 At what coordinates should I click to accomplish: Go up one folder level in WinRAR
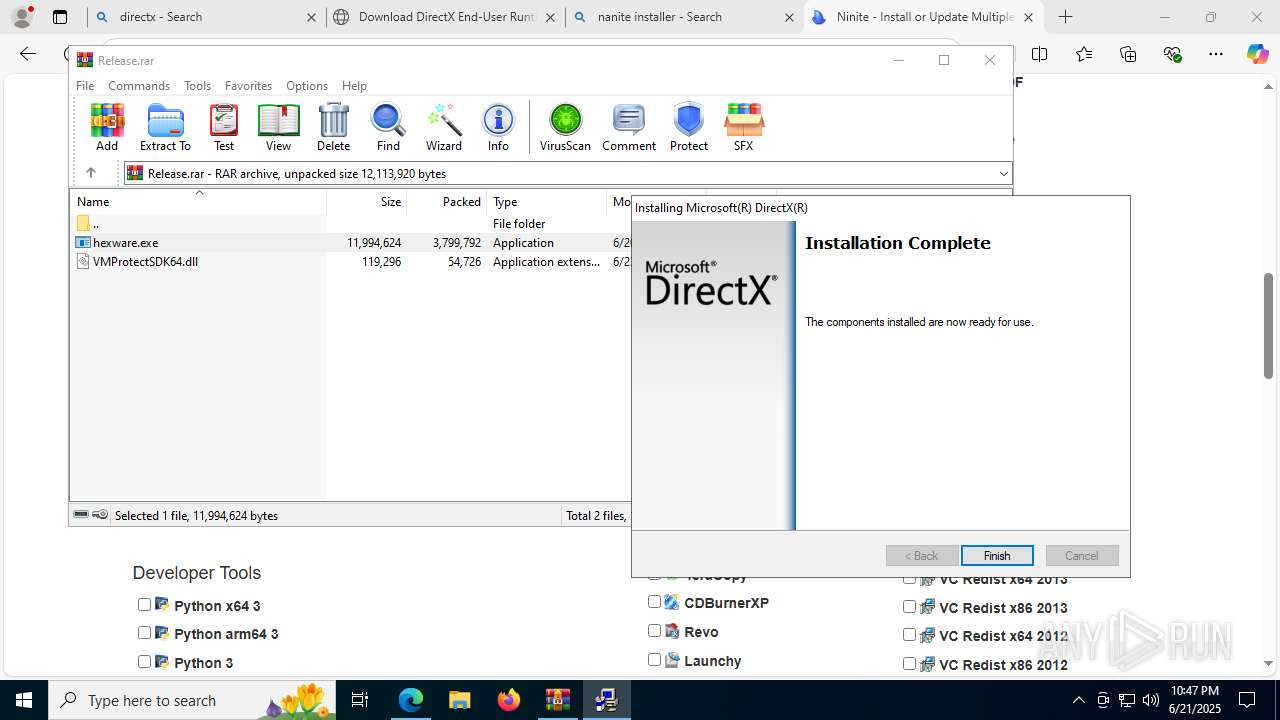[90, 173]
